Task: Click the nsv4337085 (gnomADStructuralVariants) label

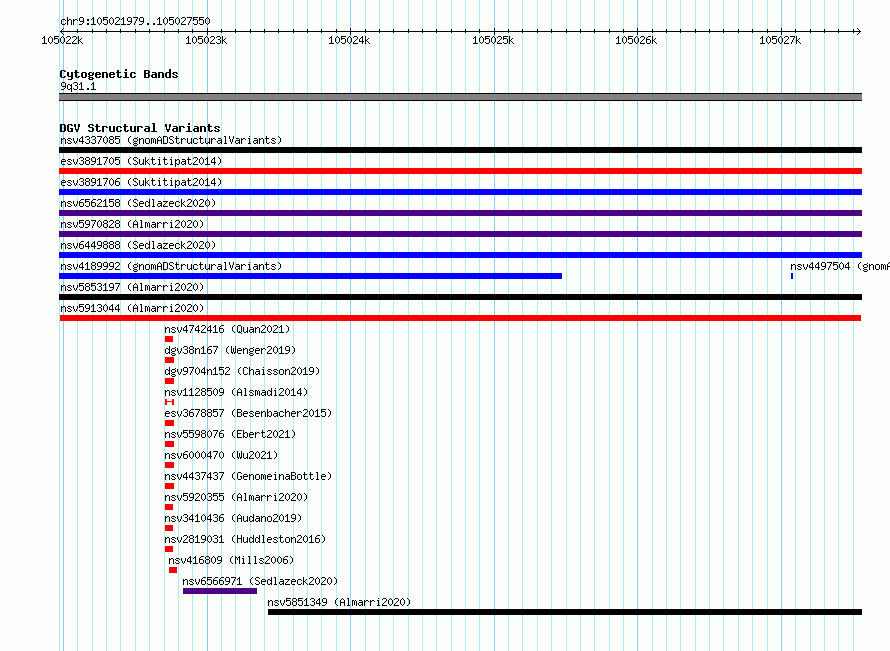Action: [x=171, y=140]
